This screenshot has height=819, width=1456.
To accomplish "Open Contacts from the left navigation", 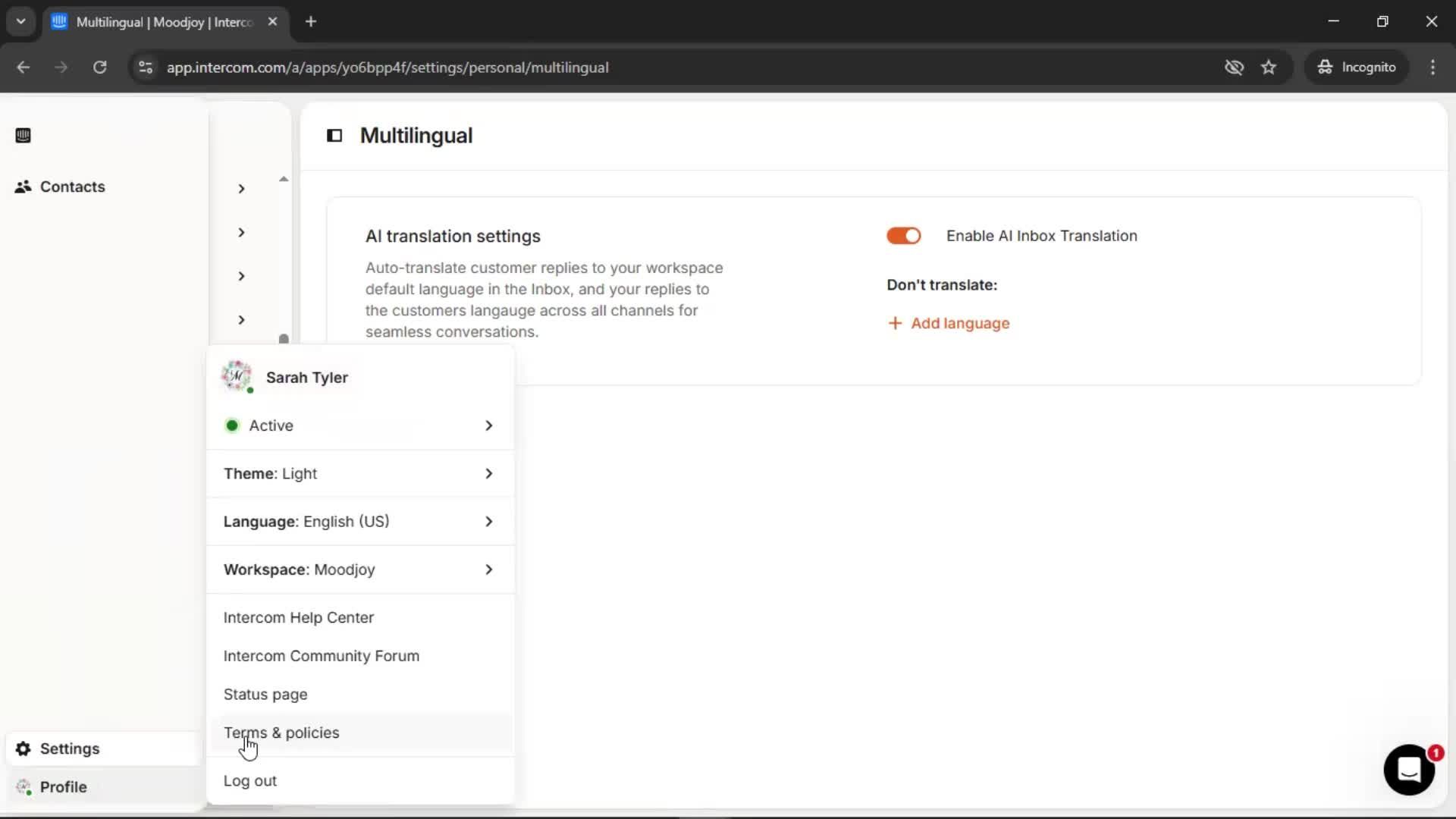I will 72,187.
